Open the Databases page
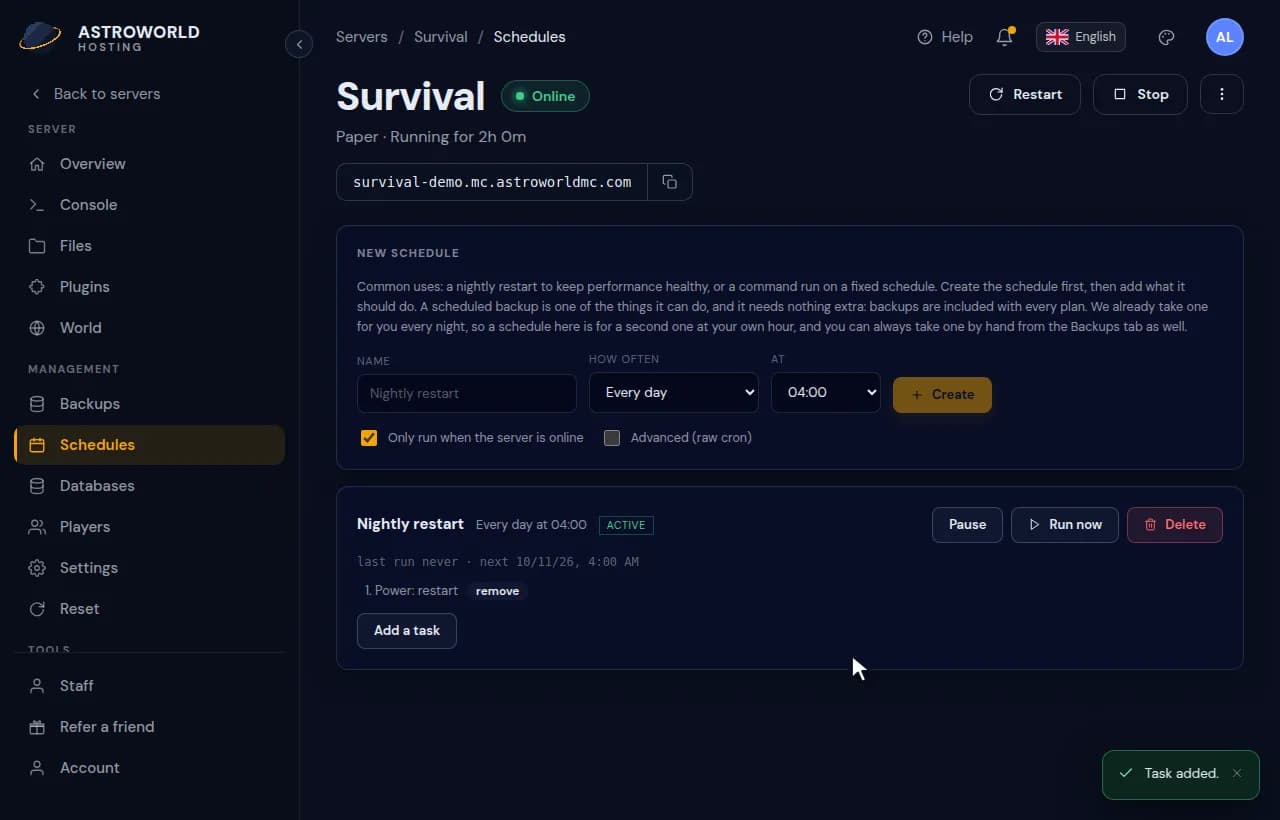This screenshot has height=820, width=1280. (x=150, y=486)
